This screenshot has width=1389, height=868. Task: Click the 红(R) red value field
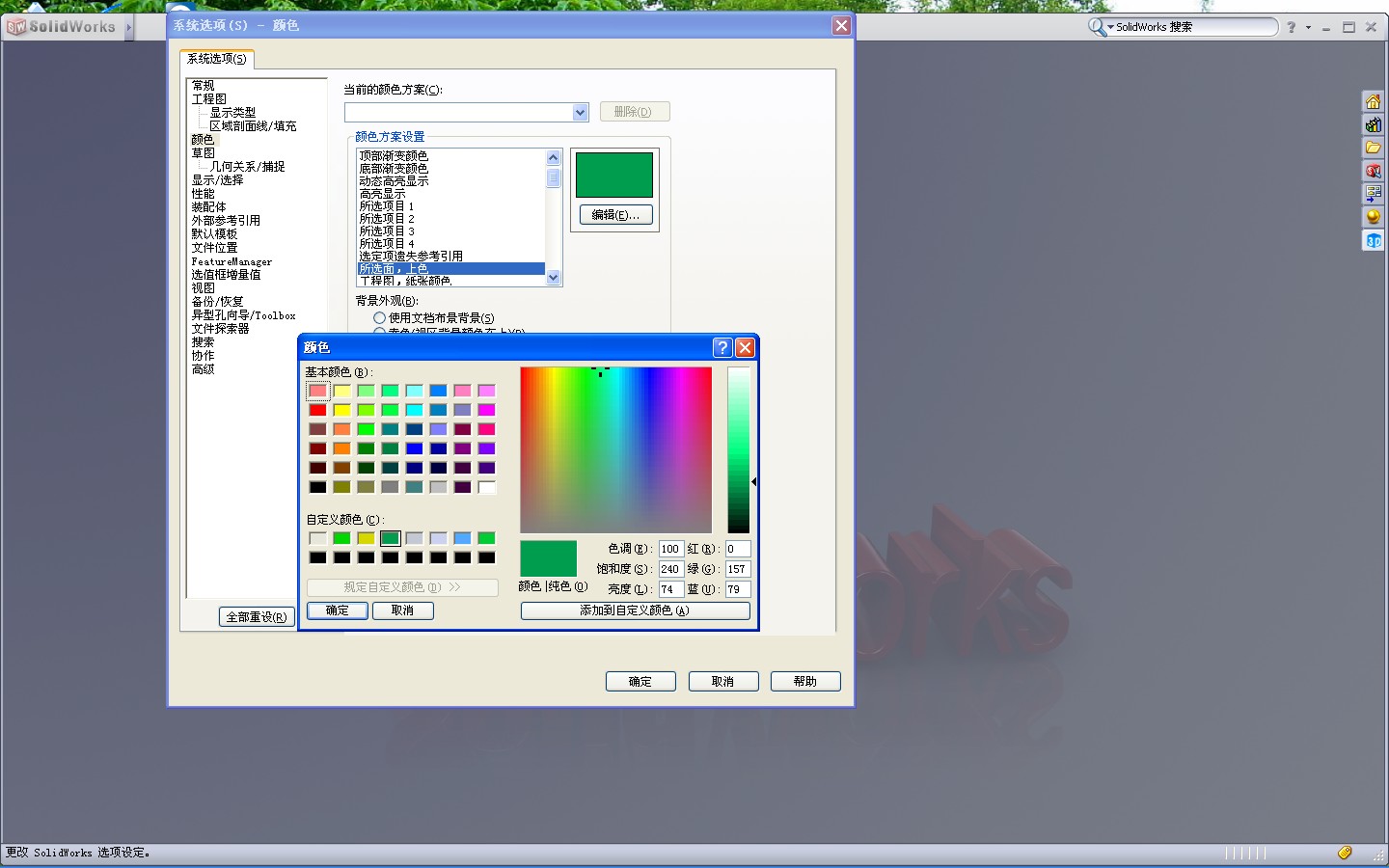[x=737, y=549]
